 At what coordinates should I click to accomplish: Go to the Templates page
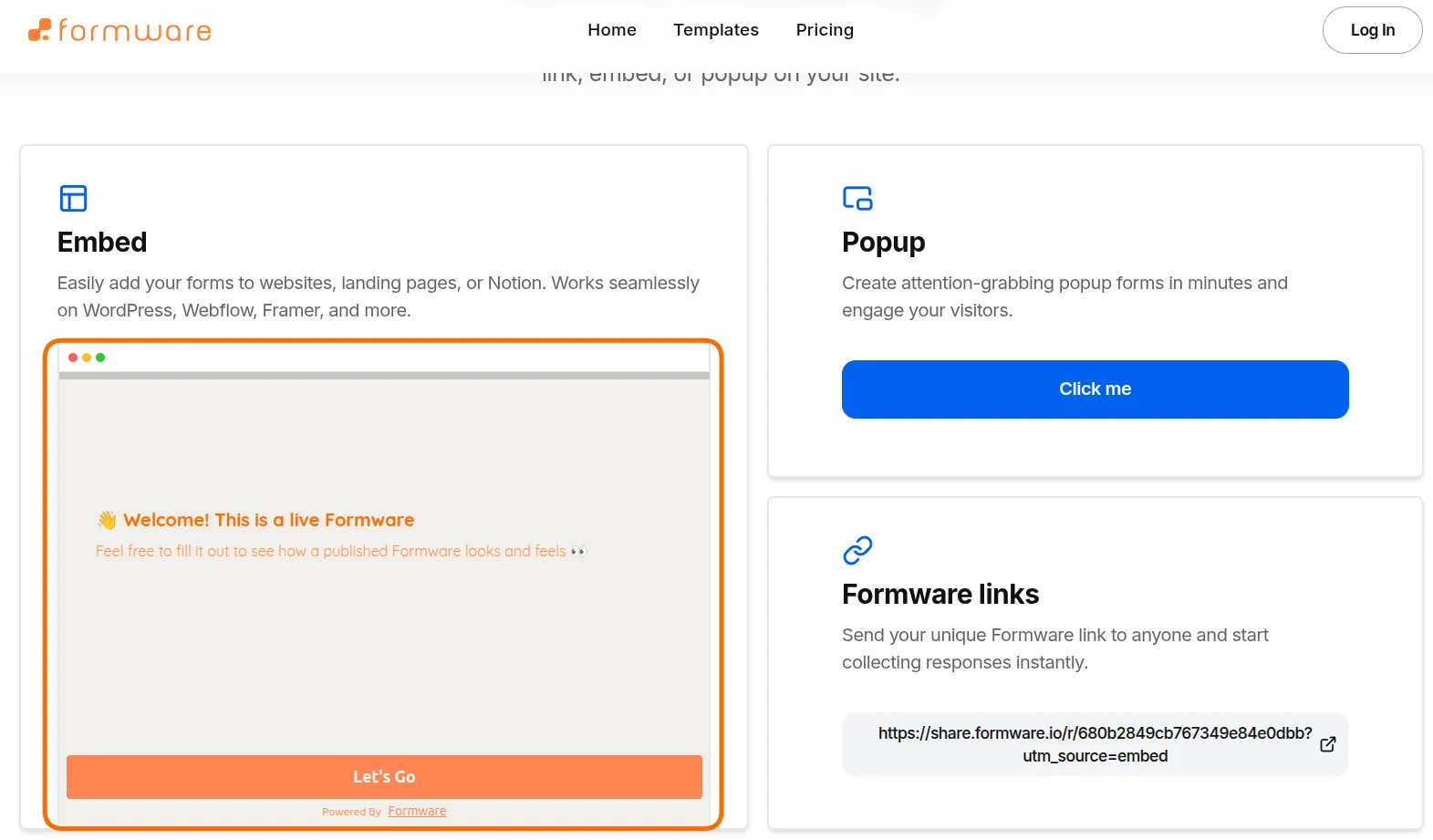coord(716,30)
